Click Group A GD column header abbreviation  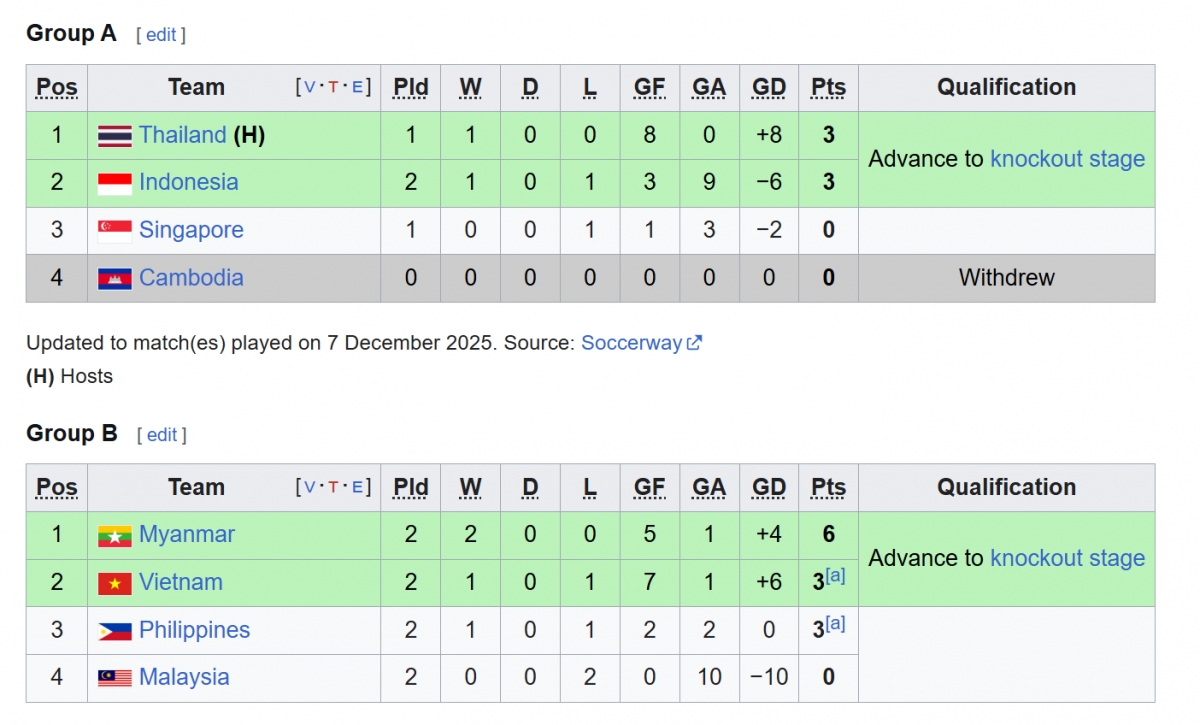click(x=769, y=88)
